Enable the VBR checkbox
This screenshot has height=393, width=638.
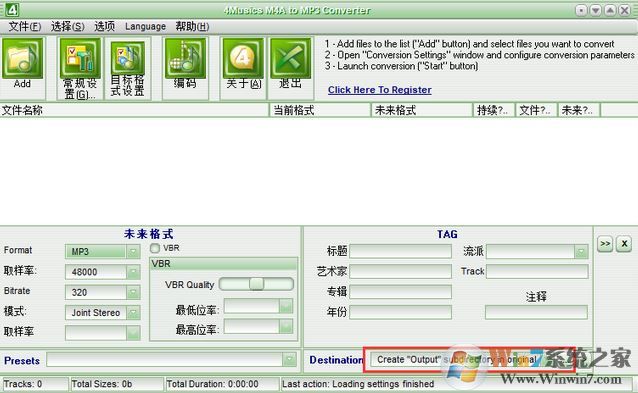pos(155,248)
